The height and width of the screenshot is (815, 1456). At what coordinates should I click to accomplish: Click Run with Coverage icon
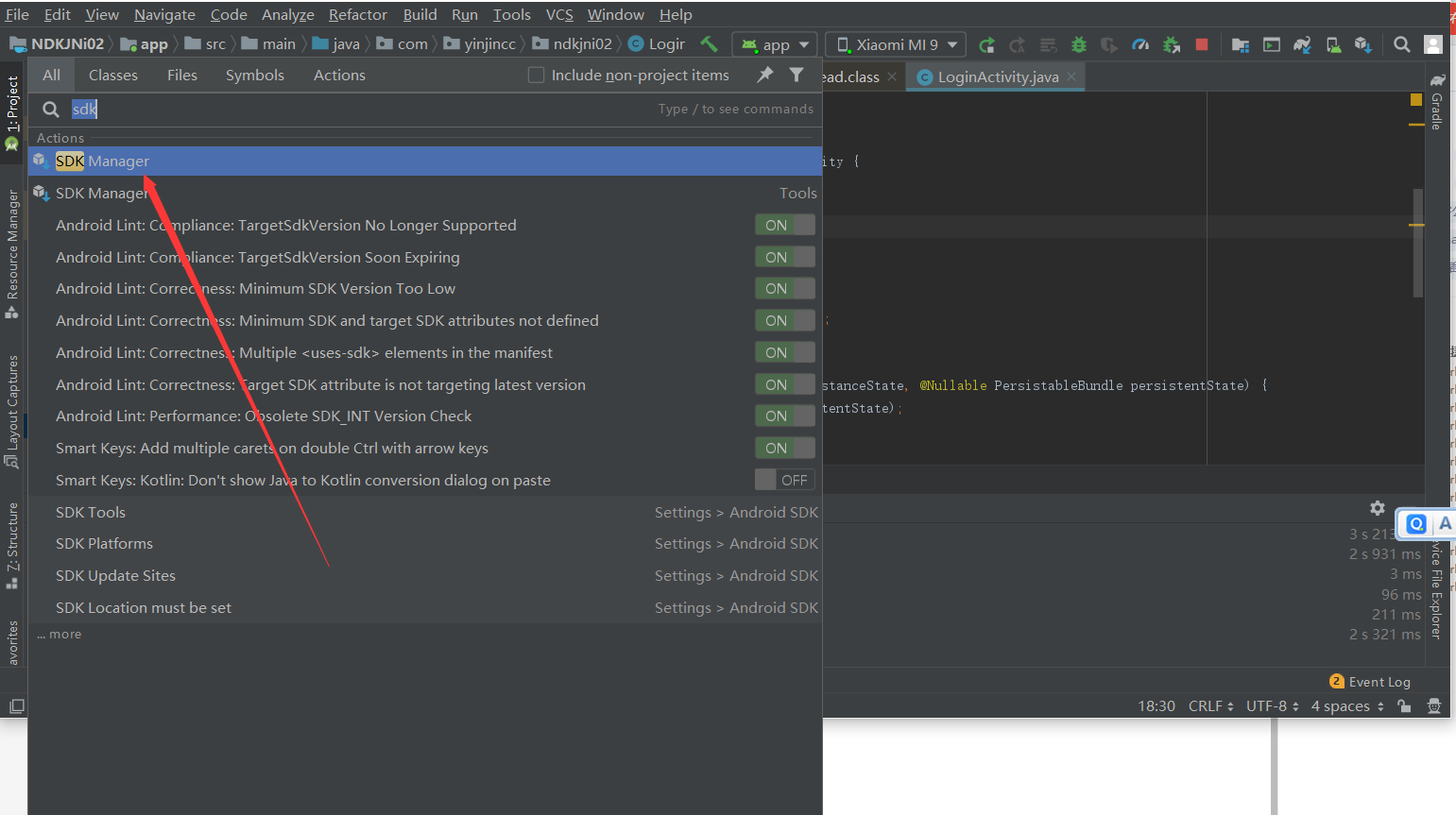tap(1109, 44)
